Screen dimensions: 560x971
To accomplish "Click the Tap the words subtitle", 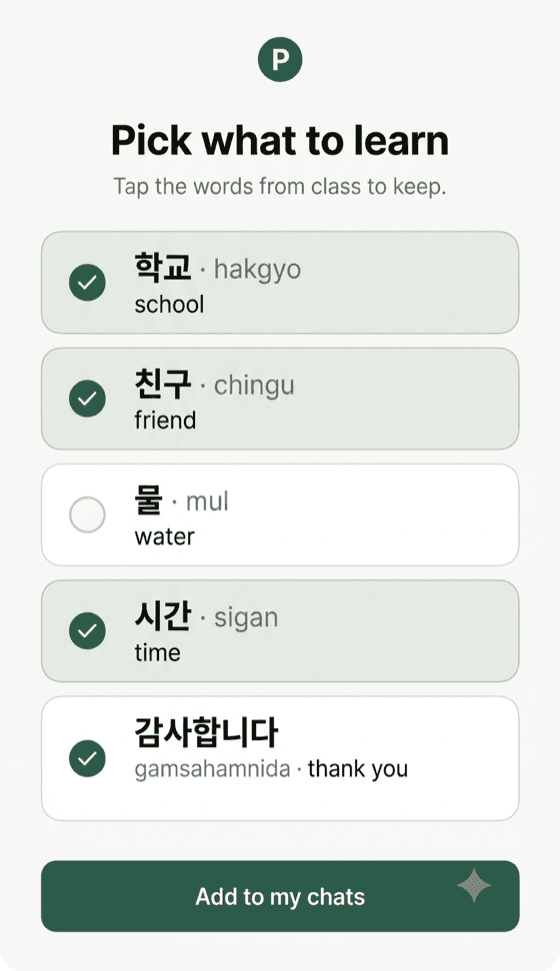I will pyautogui.click(x=280, y=186).
